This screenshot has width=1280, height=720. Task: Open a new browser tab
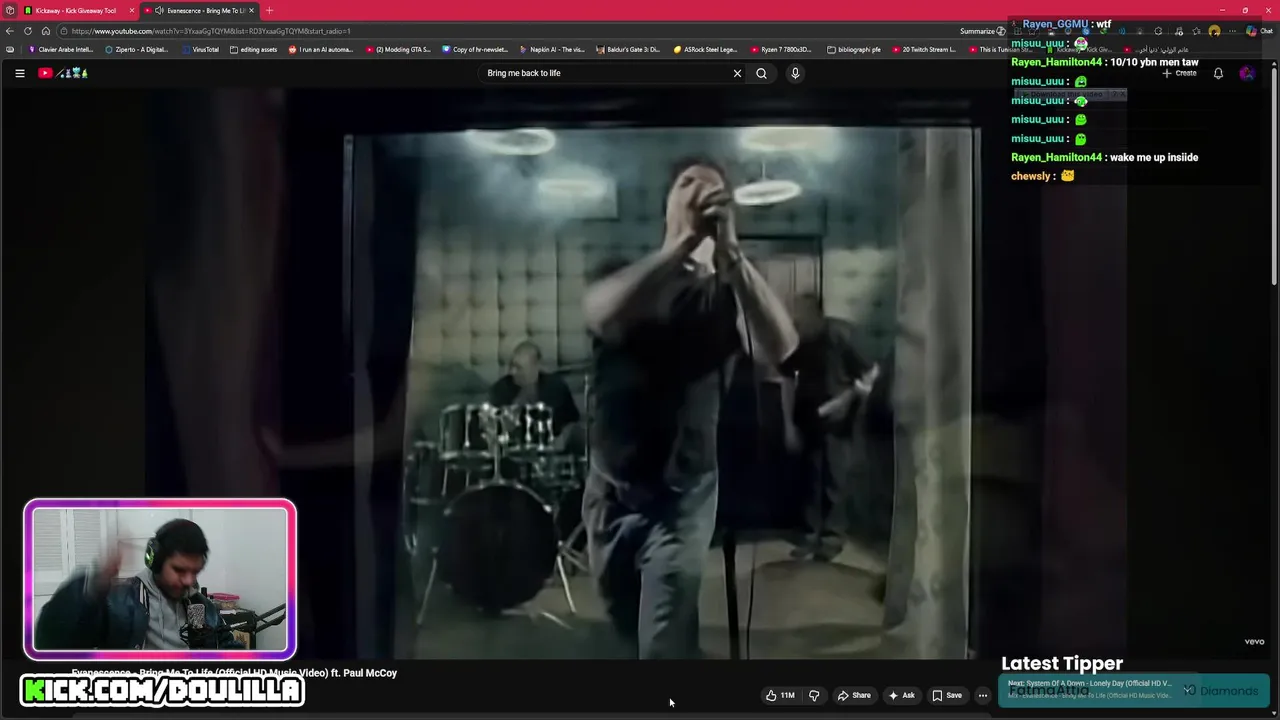click(x=269, y=10)
